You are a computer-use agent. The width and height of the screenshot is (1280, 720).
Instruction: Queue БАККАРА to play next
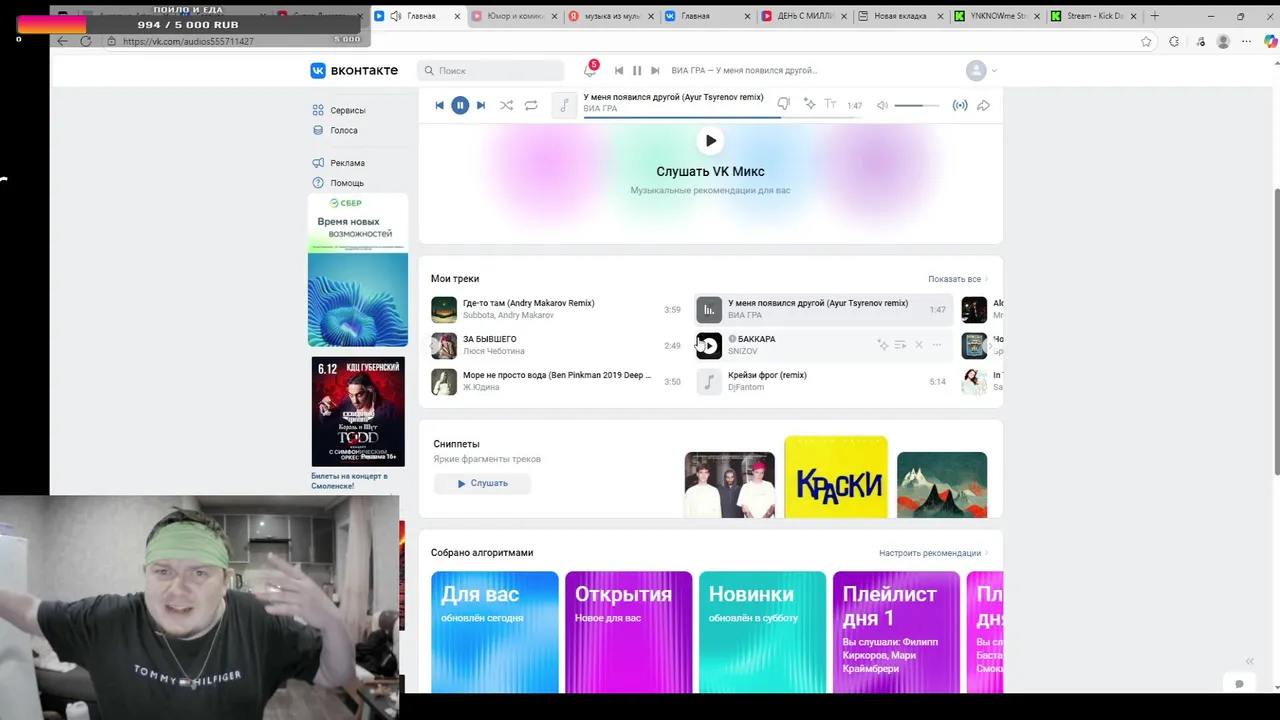click(x=900, y=345)
